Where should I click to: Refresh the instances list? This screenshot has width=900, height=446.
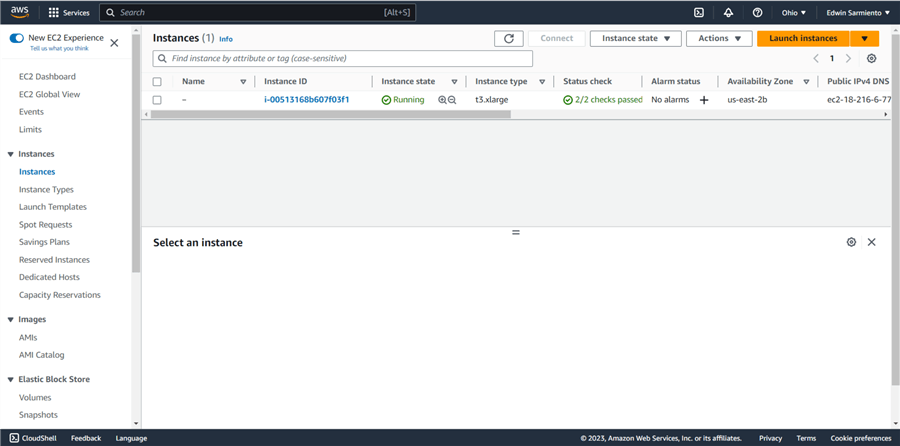pyautogui.click(x=509, y=38)
